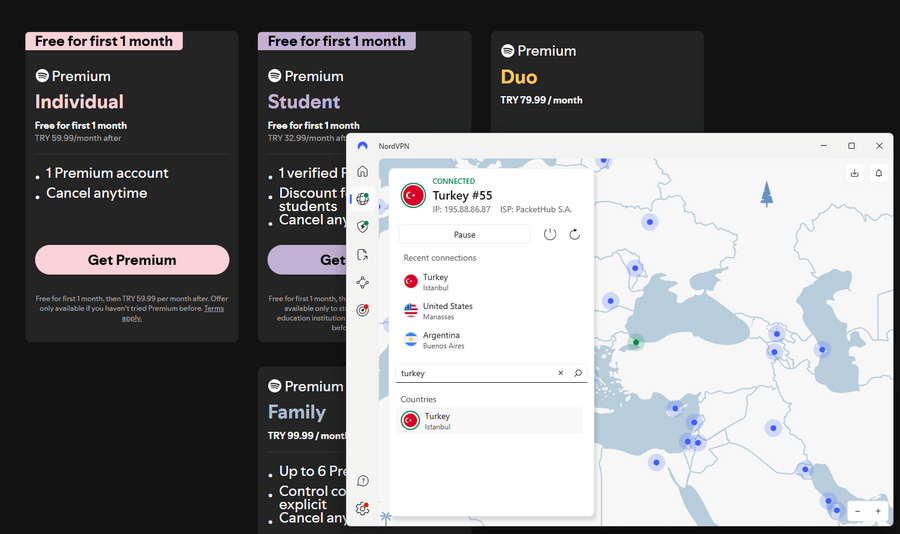This screenshot has height=534, width=900.
Task: Open the Dark Web Monitor target icon
Action: tap(362, 310)
